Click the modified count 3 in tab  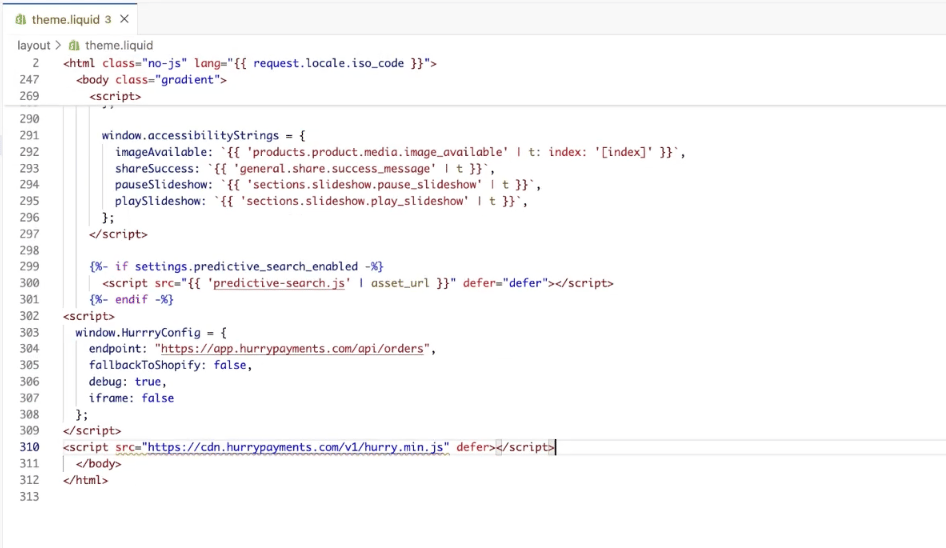tap(108, 19)
